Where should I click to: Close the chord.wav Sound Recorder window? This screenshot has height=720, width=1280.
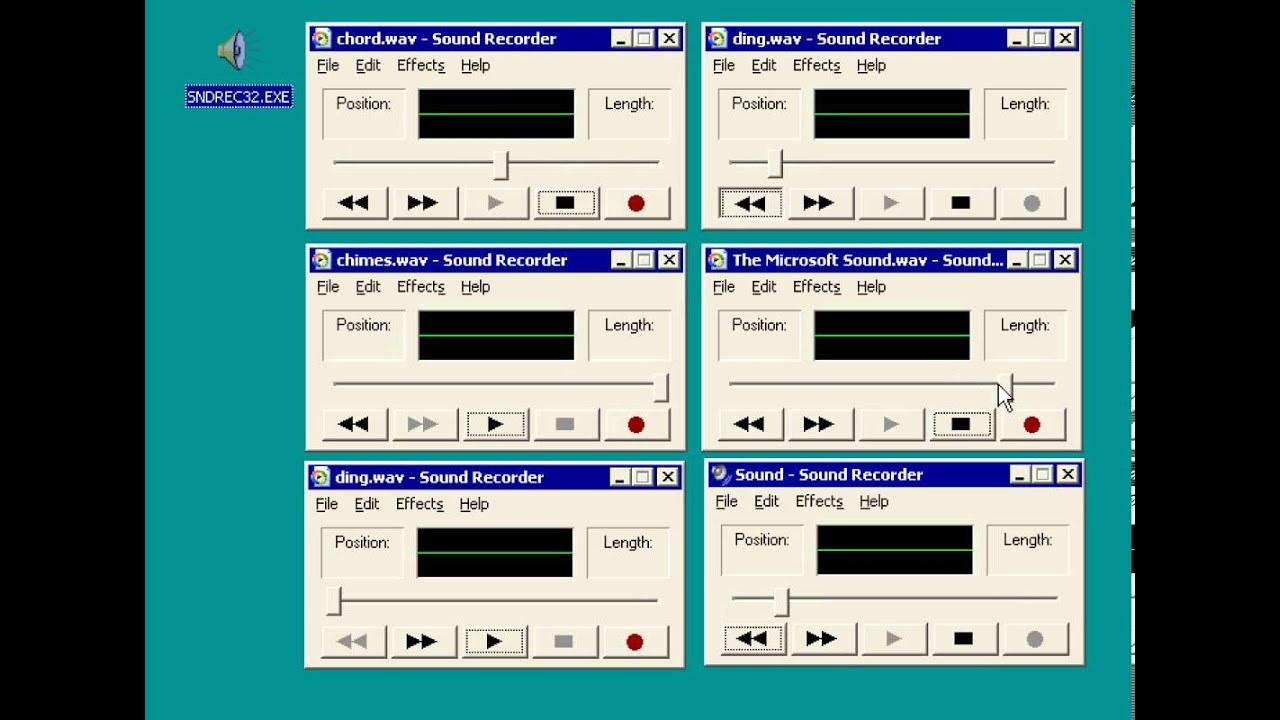click(x=669, y=39)
